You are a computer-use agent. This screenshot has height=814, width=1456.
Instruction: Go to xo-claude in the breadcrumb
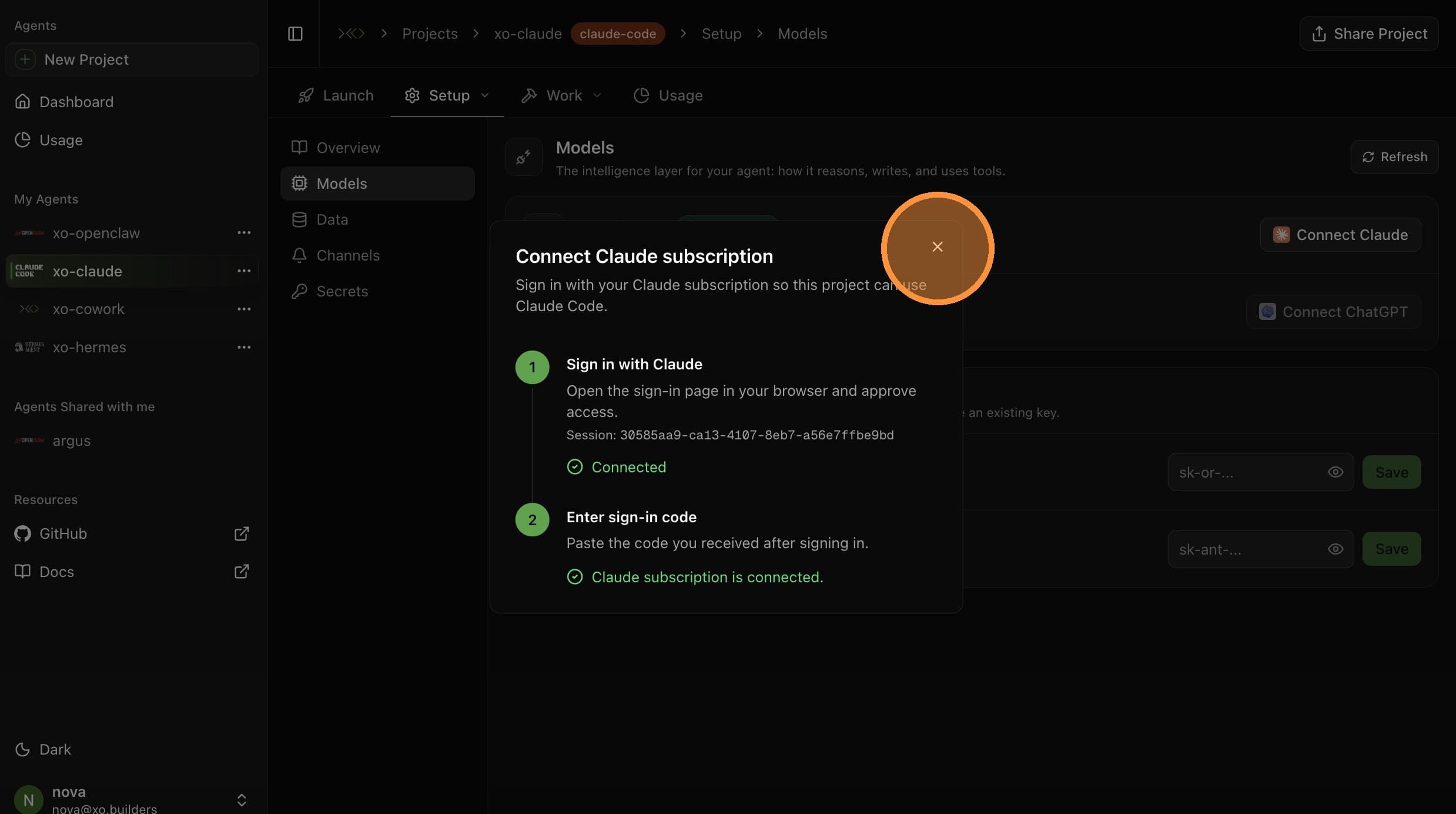(x=528, y=34)
